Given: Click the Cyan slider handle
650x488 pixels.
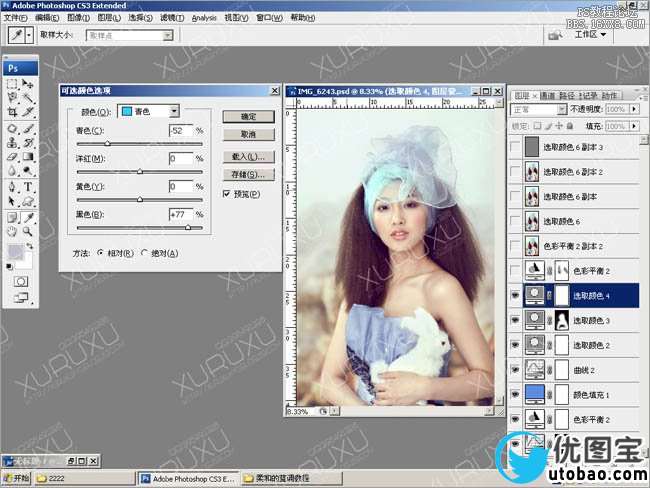Looking at the screenshot, I should pyautogui.click(x=107, y=143).
